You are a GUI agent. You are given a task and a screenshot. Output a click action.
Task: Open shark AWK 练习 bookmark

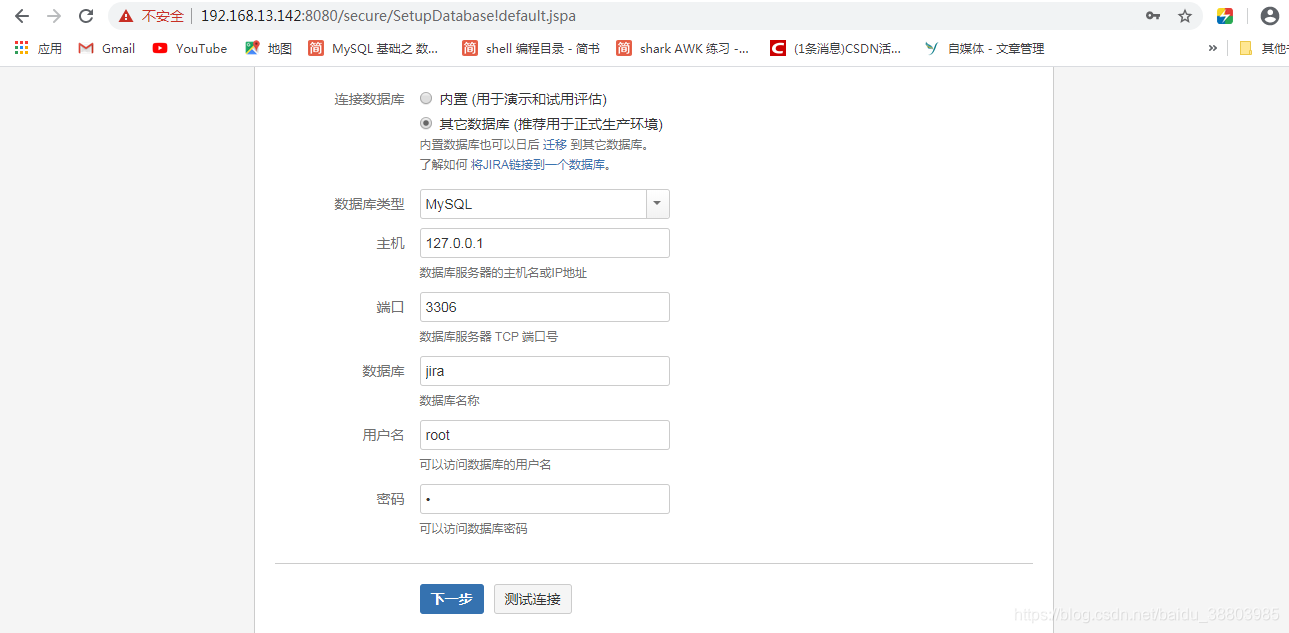tap(683, 48)
